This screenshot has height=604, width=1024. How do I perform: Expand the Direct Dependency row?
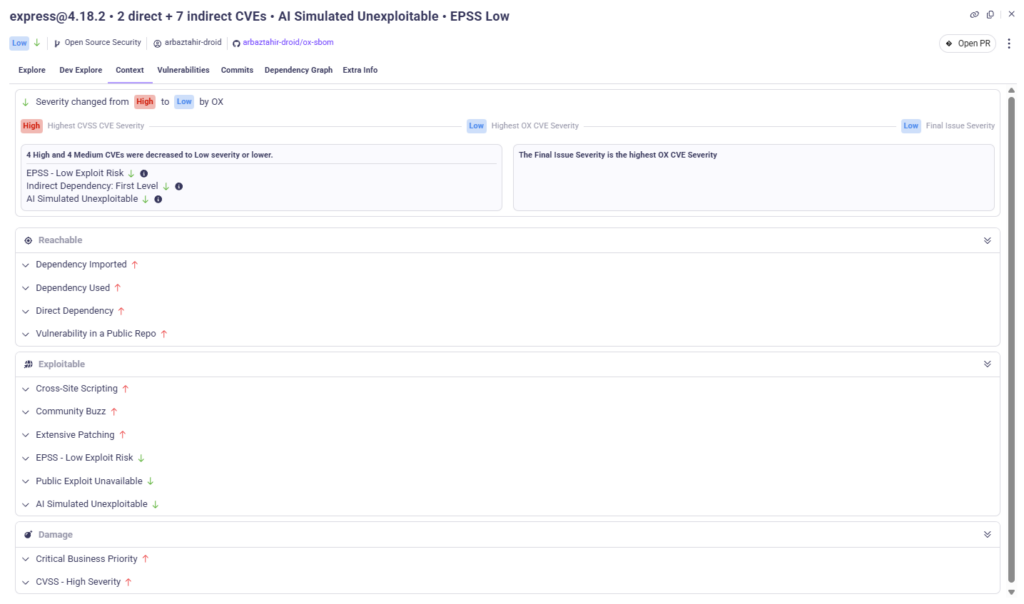coord(25,311)
